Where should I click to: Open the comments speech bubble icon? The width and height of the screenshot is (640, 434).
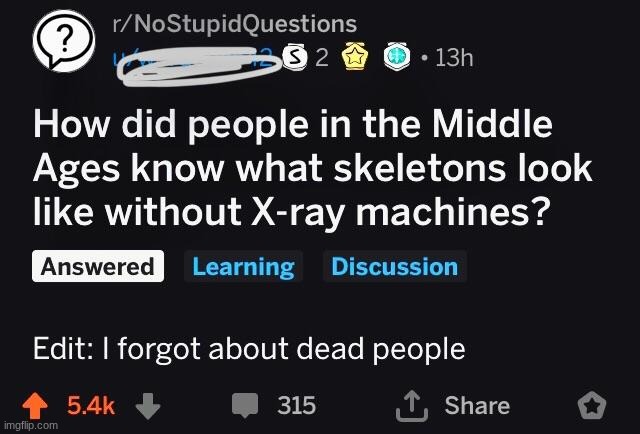[244, 405]
